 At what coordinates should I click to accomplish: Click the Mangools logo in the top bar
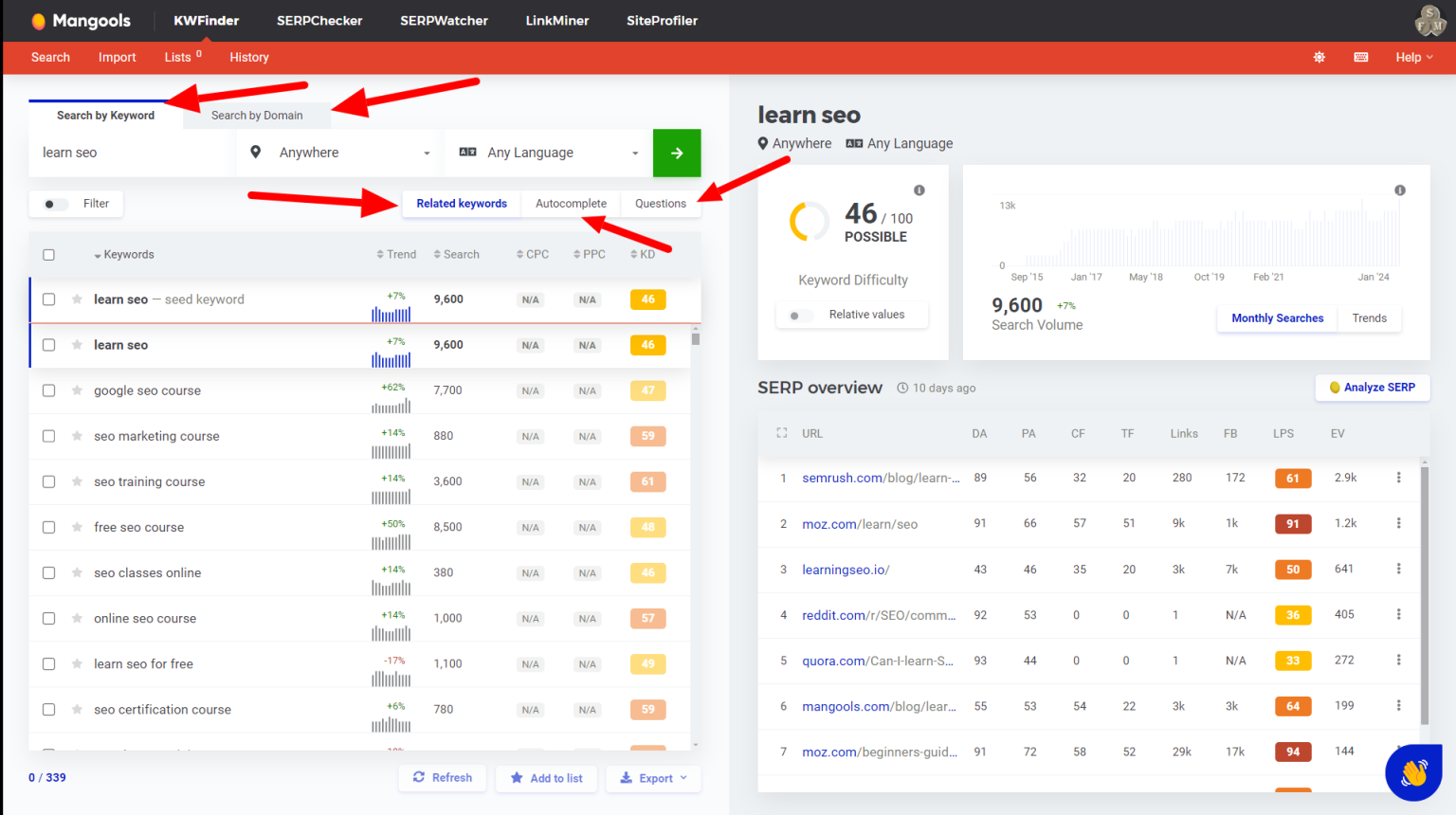pos(80,20)
